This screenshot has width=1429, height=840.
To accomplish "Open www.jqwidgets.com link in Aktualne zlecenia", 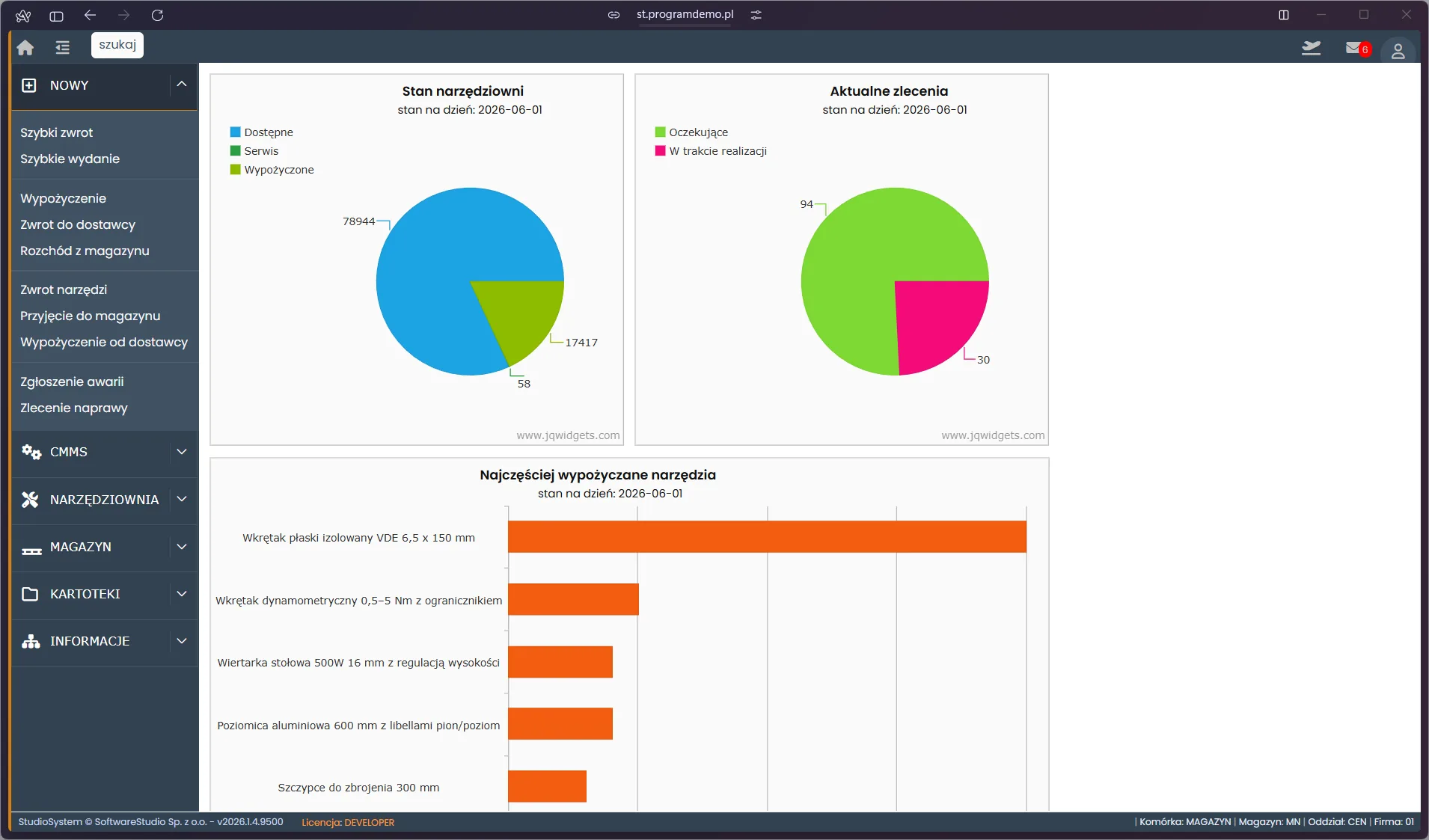I will [993, 435].
